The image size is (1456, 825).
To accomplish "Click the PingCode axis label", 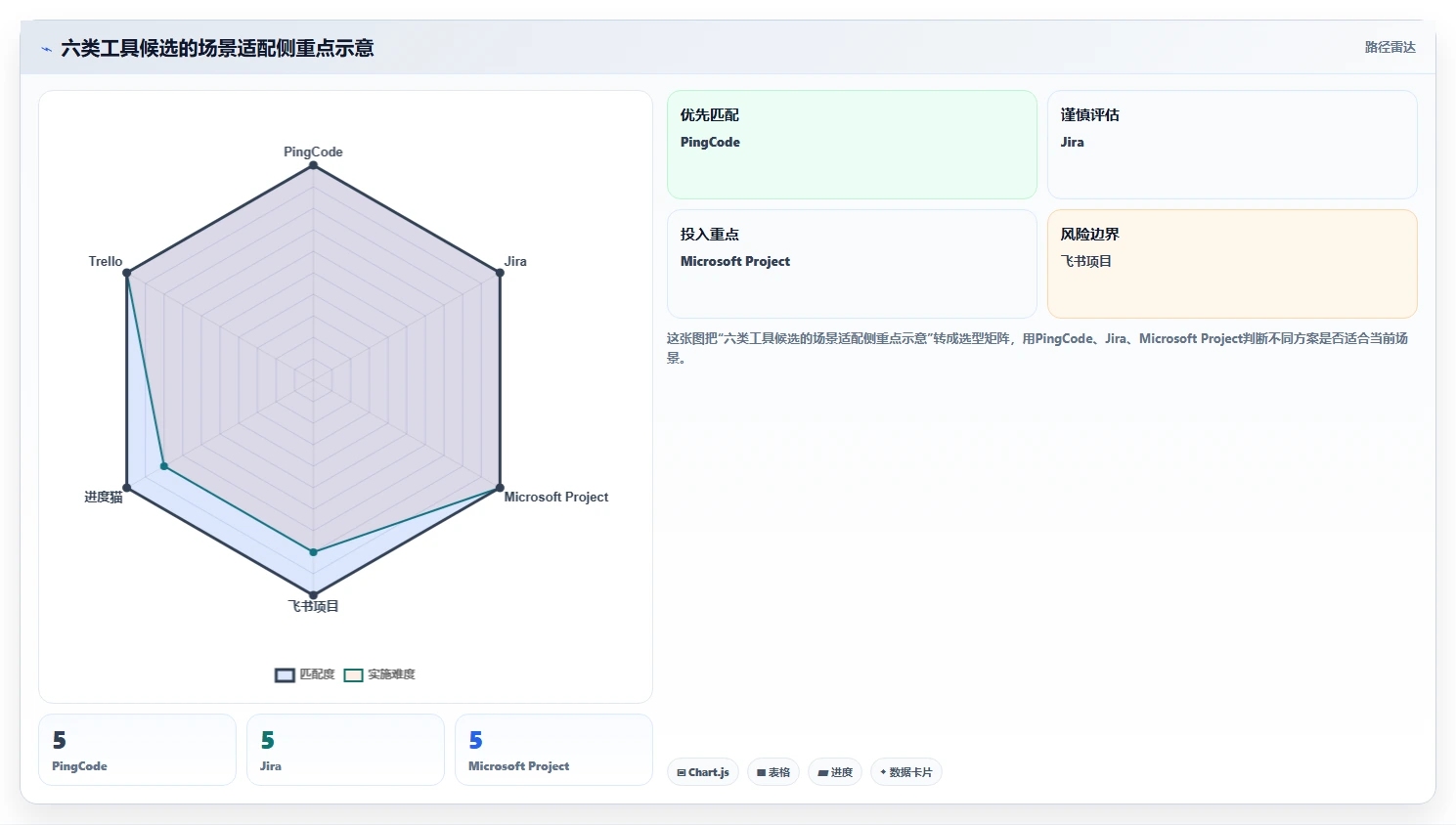I will click(x=313, y=152).
